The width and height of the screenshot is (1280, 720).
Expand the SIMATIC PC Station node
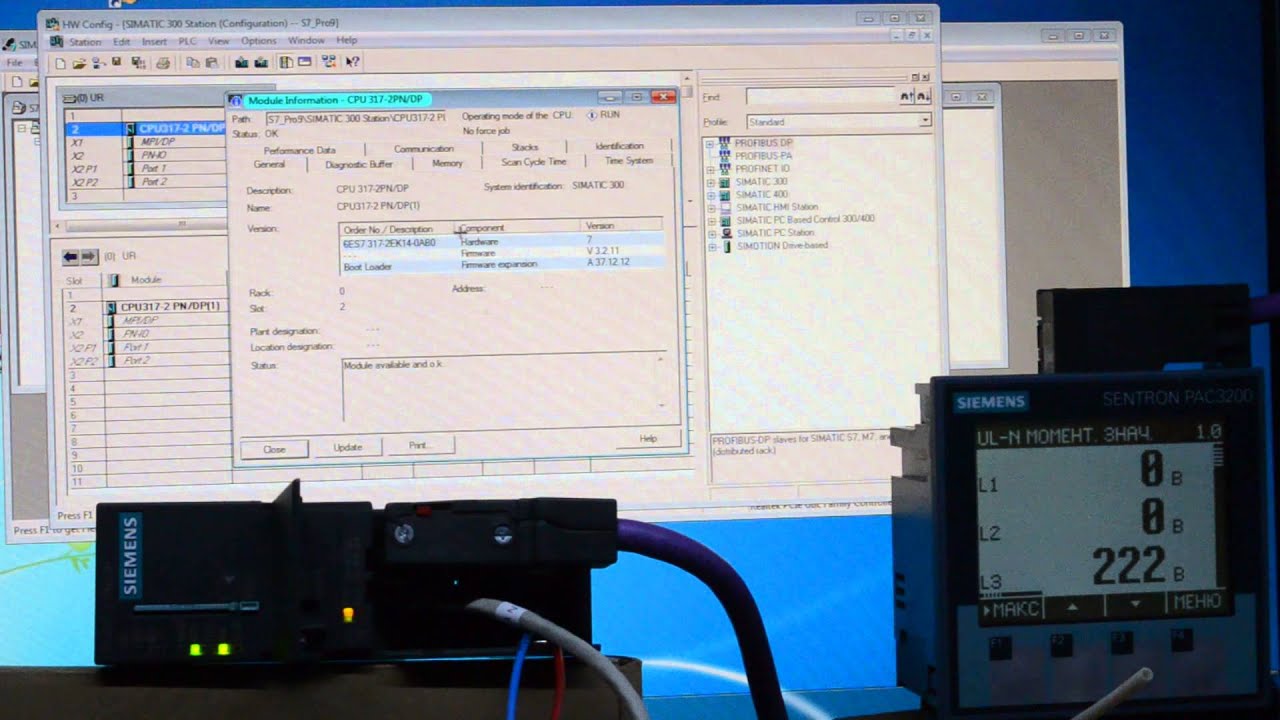pos(711,233)
